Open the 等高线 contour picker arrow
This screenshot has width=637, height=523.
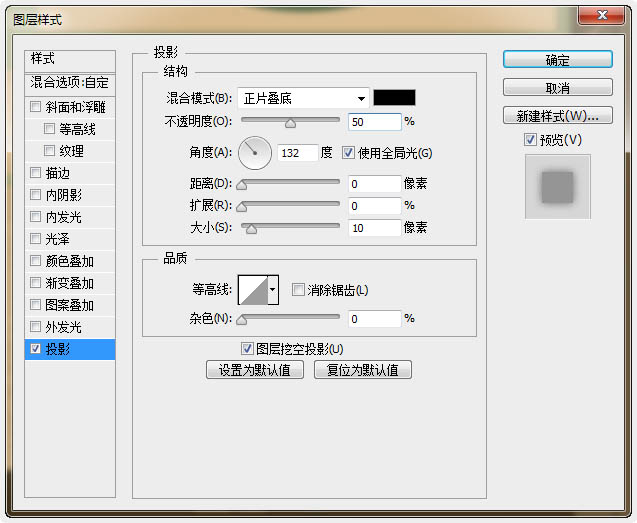coord(273,290)
